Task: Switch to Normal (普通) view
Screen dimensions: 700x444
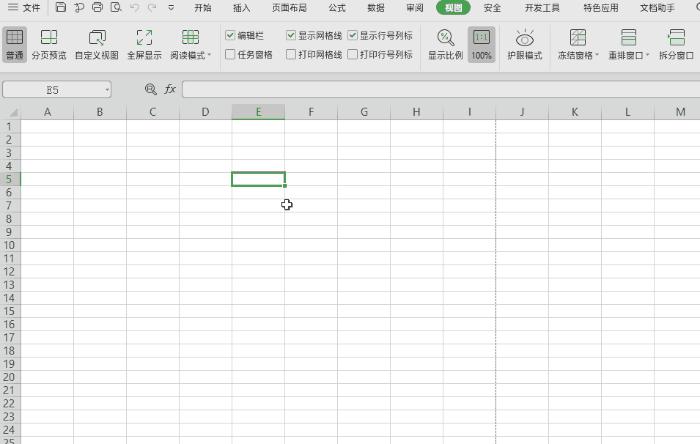Action: (14, 44)
